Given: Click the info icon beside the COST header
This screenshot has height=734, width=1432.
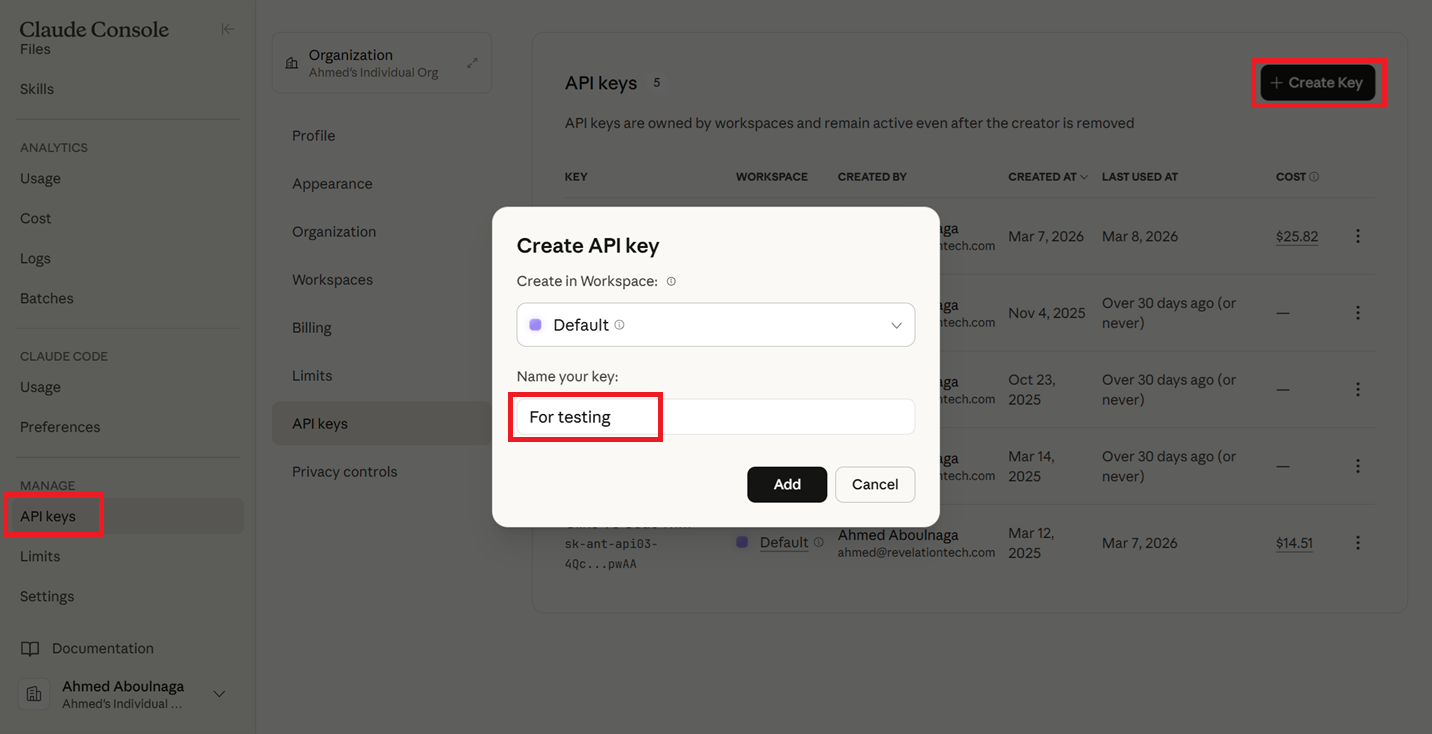Looking at the screenshot, I should point(1314,177).
